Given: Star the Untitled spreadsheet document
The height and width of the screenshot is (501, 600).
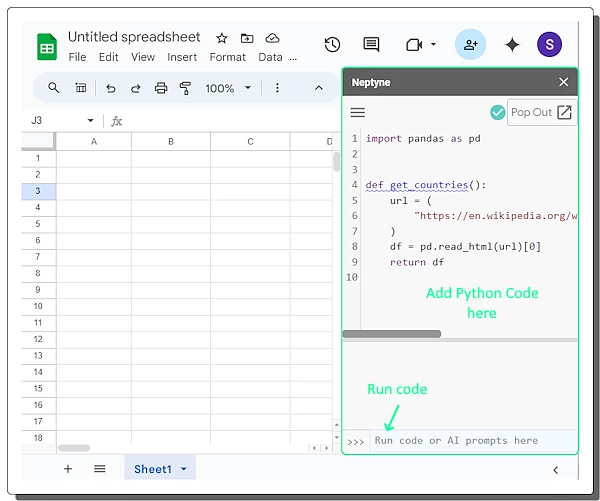Looking at the screenshot, I should pos(222,38).
